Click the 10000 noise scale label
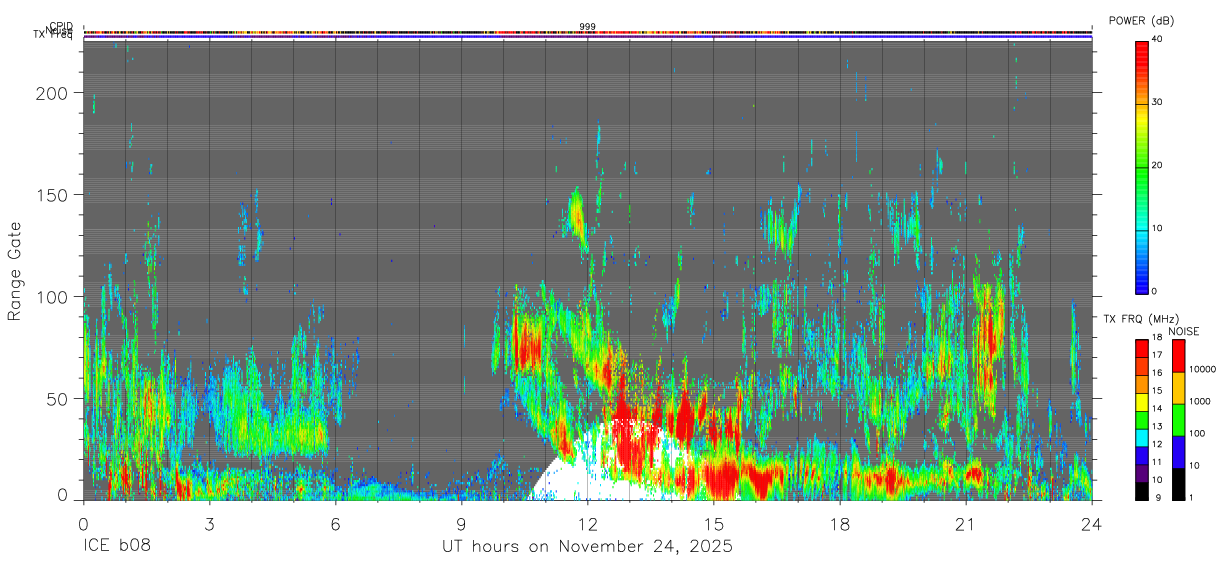This screenshot has height=567, width=1228. point(1202,369)
